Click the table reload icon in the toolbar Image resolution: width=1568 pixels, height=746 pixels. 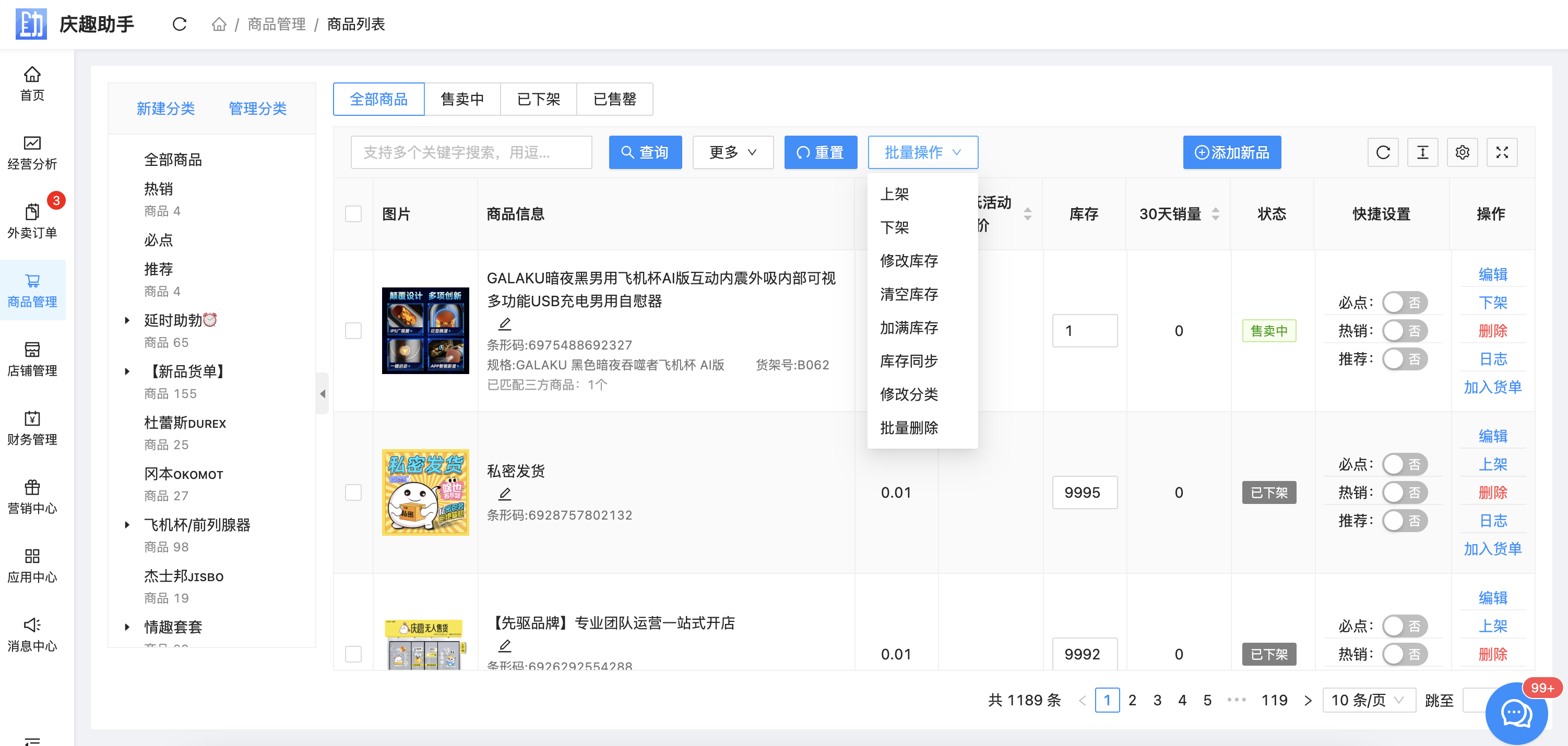point(1383,152)
